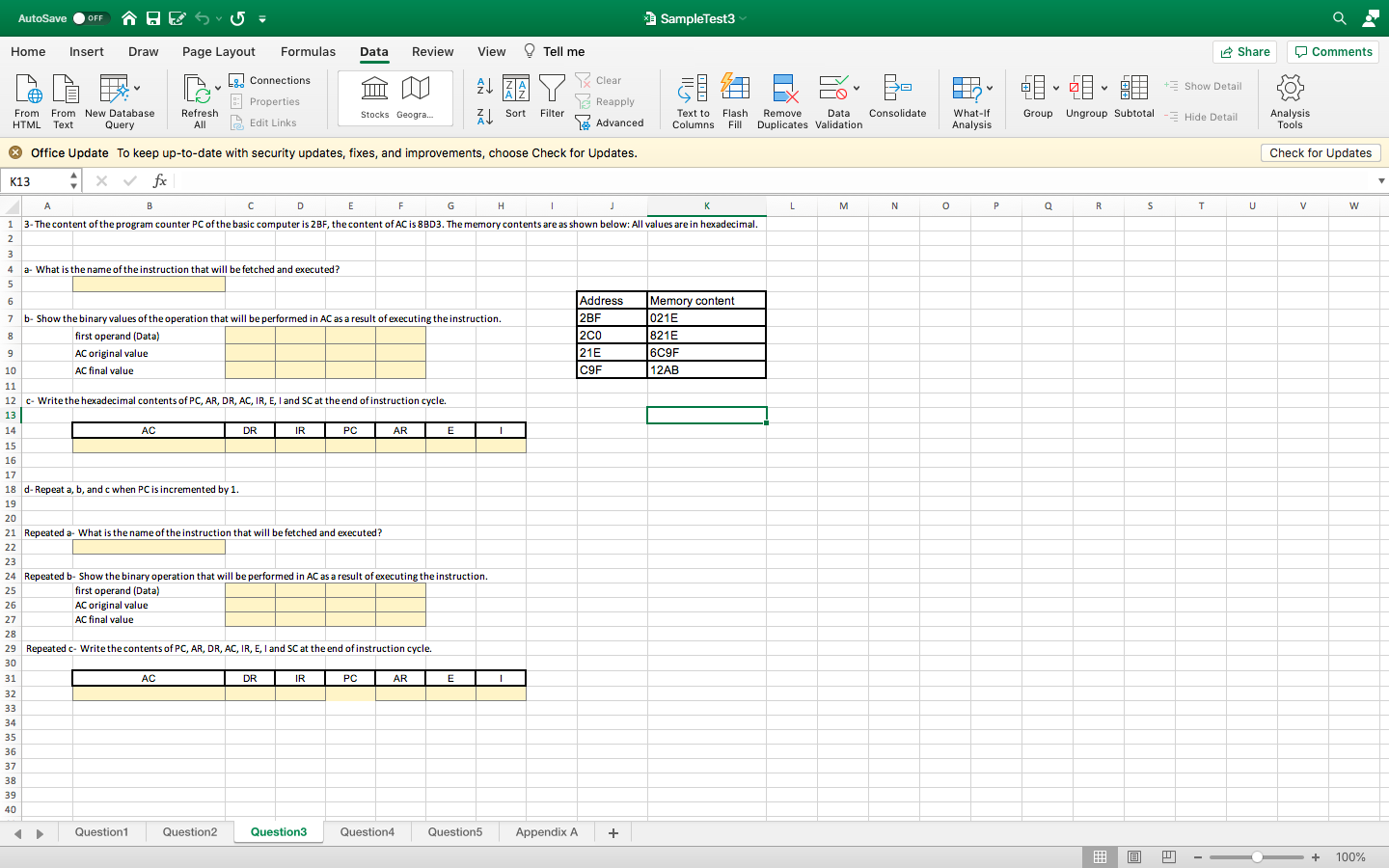Click the Redo icon
Screen dimensions: 1389x868
[238, 18]
